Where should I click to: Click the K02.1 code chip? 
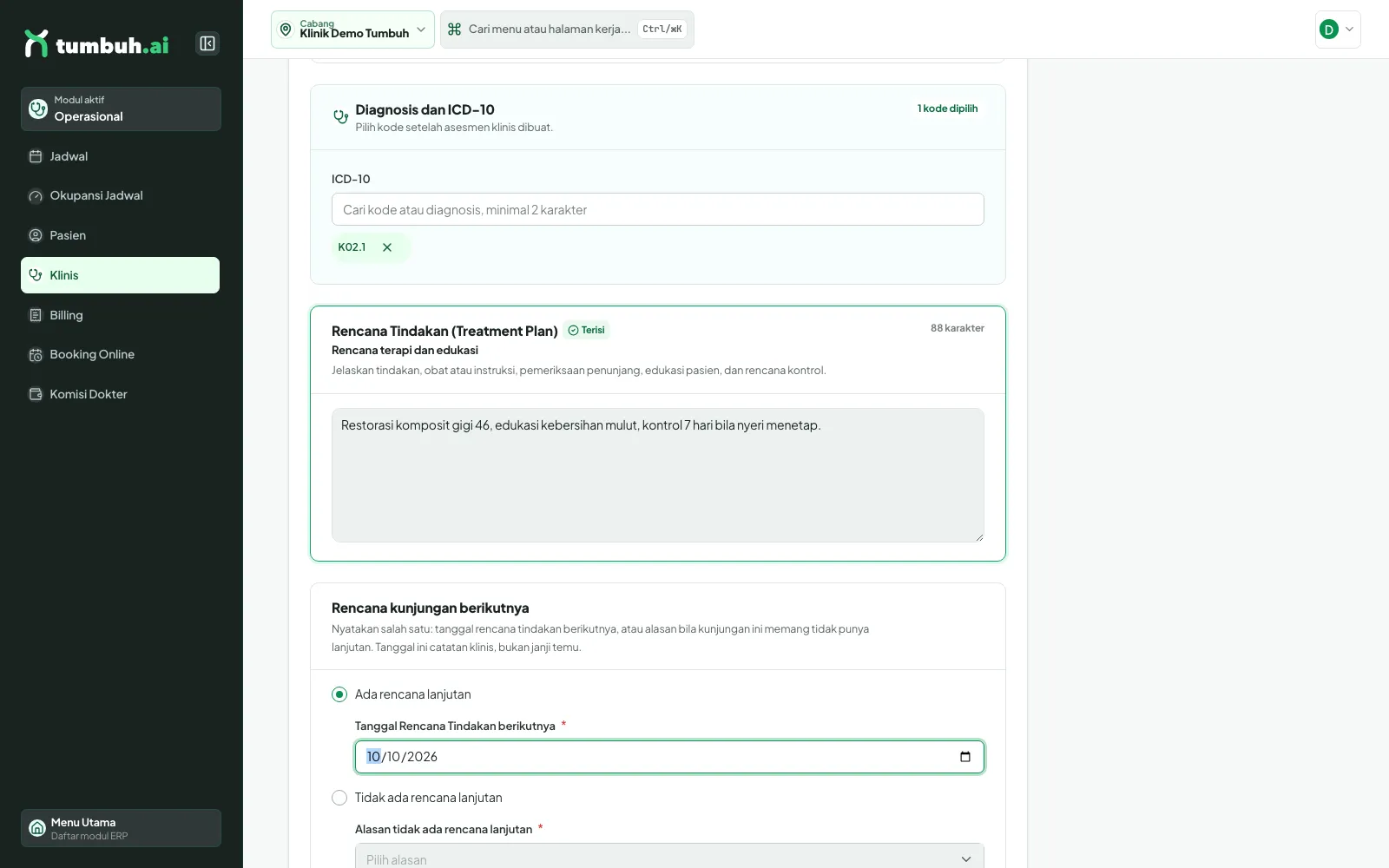click(371, 247)
